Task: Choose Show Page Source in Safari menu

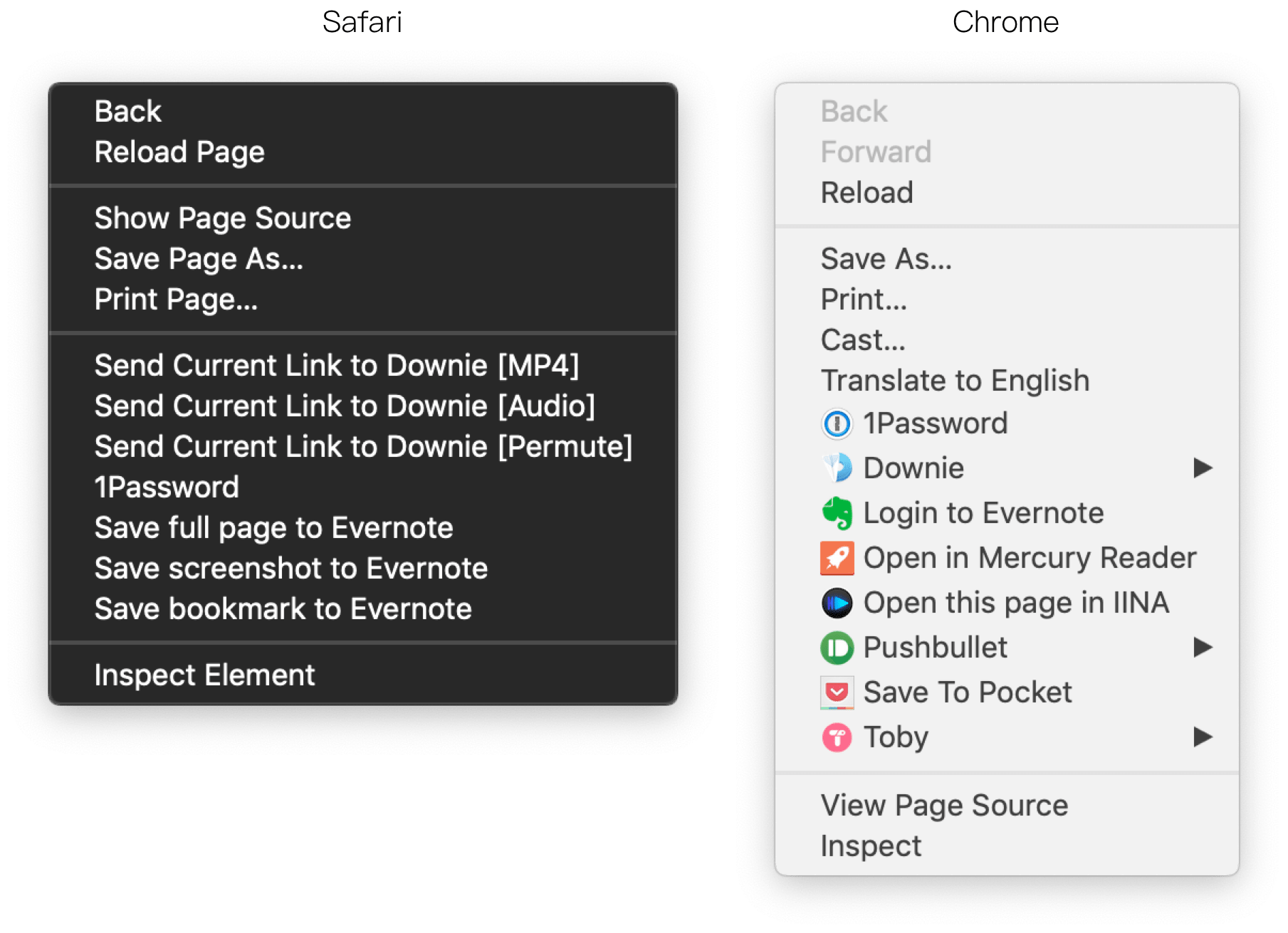Action: (x=223, y=218)
